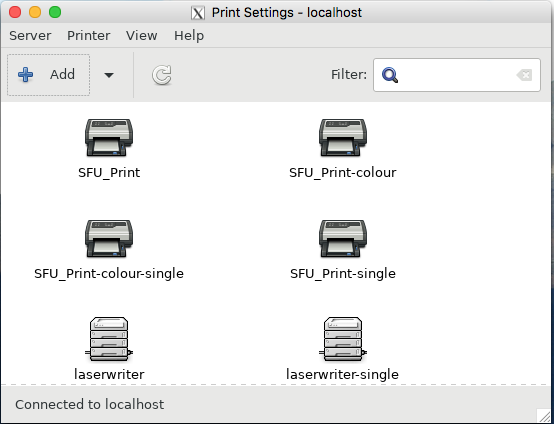The height and width of the screenshot is (424, 554).
Task: Focus the Filter search input field
Action: point(457,75)
